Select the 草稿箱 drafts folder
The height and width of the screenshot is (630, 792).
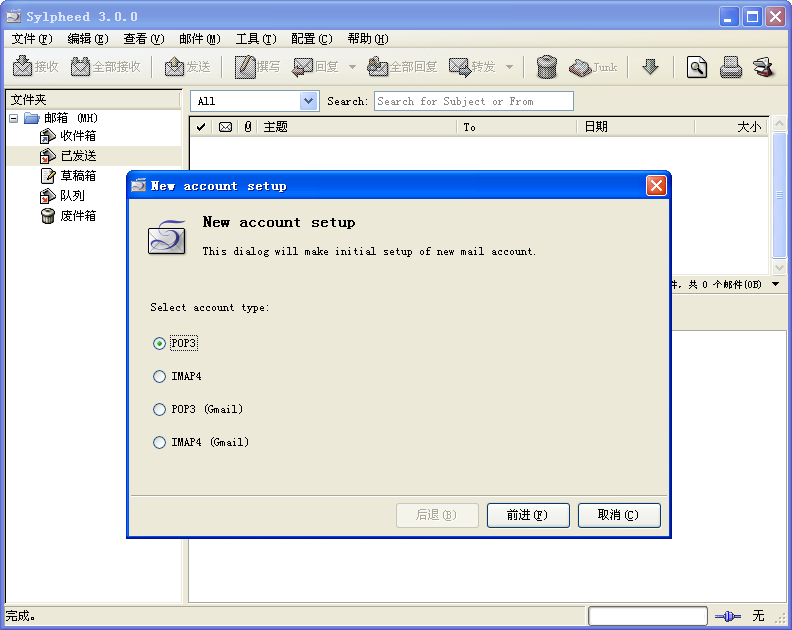tap(78, 176)
